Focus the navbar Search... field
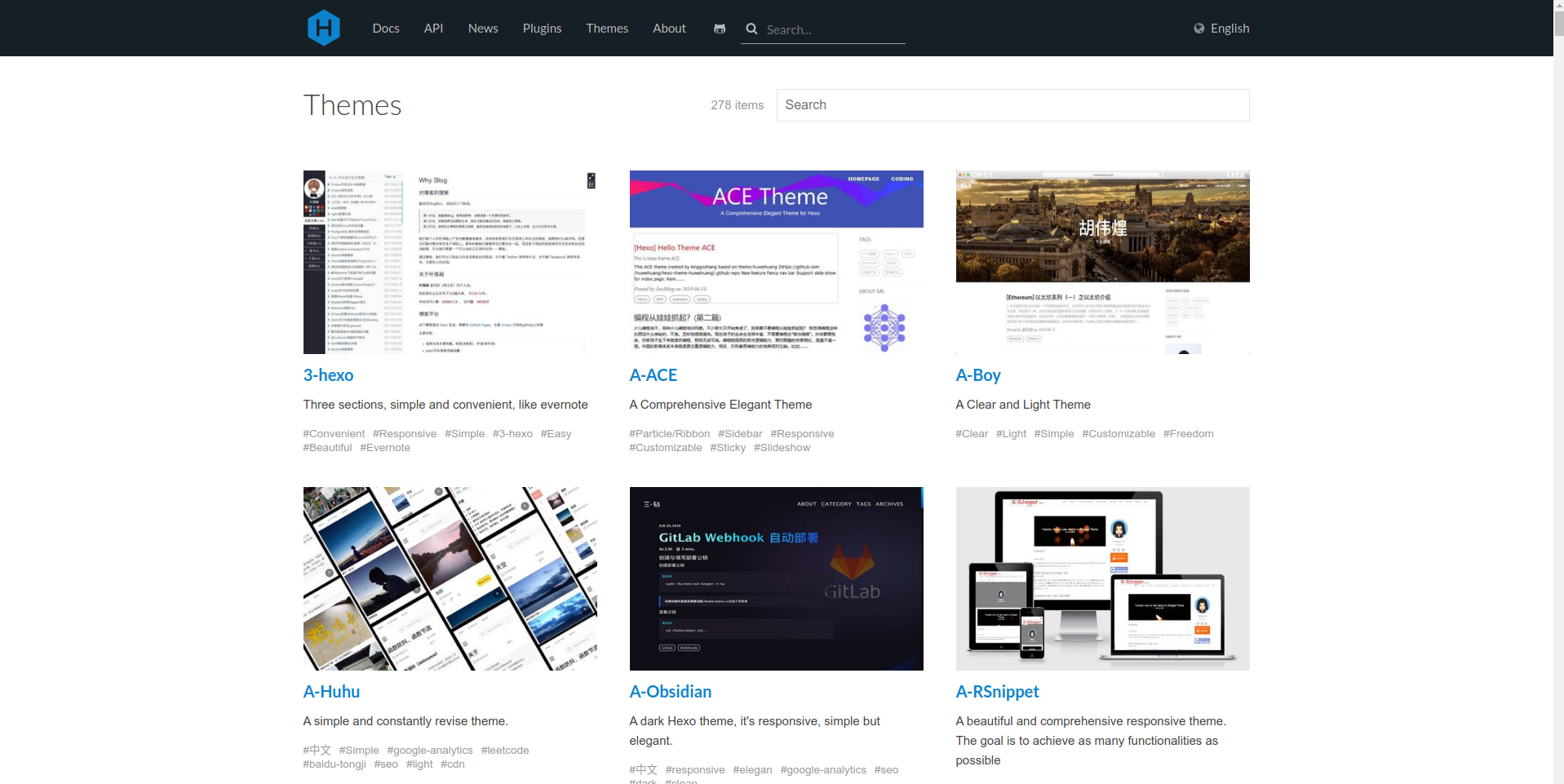Image resolution: width=1564 pixels, height=784 pixels. (x=832, y=30)
